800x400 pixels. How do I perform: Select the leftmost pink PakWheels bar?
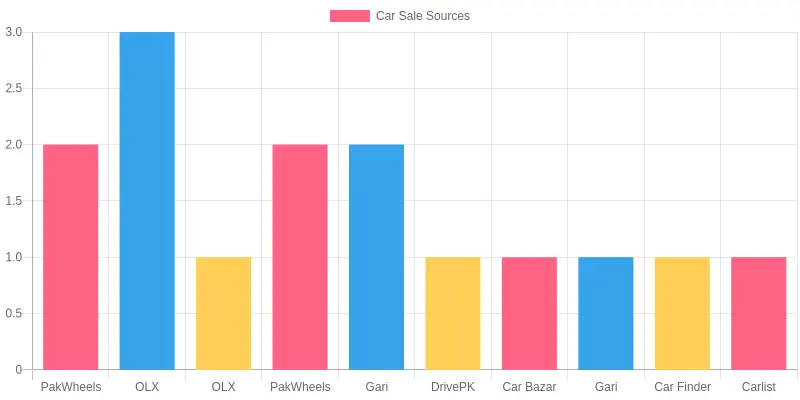click(x=70, y=257)
